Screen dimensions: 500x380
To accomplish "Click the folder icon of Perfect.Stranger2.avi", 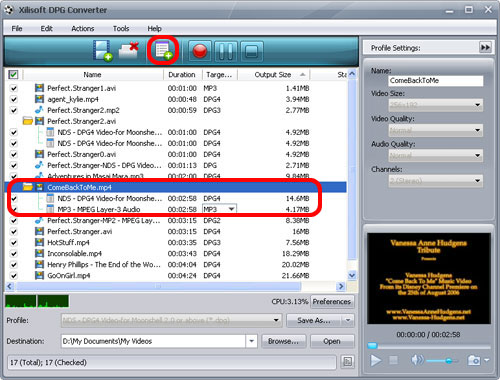I will coord(28,121).
